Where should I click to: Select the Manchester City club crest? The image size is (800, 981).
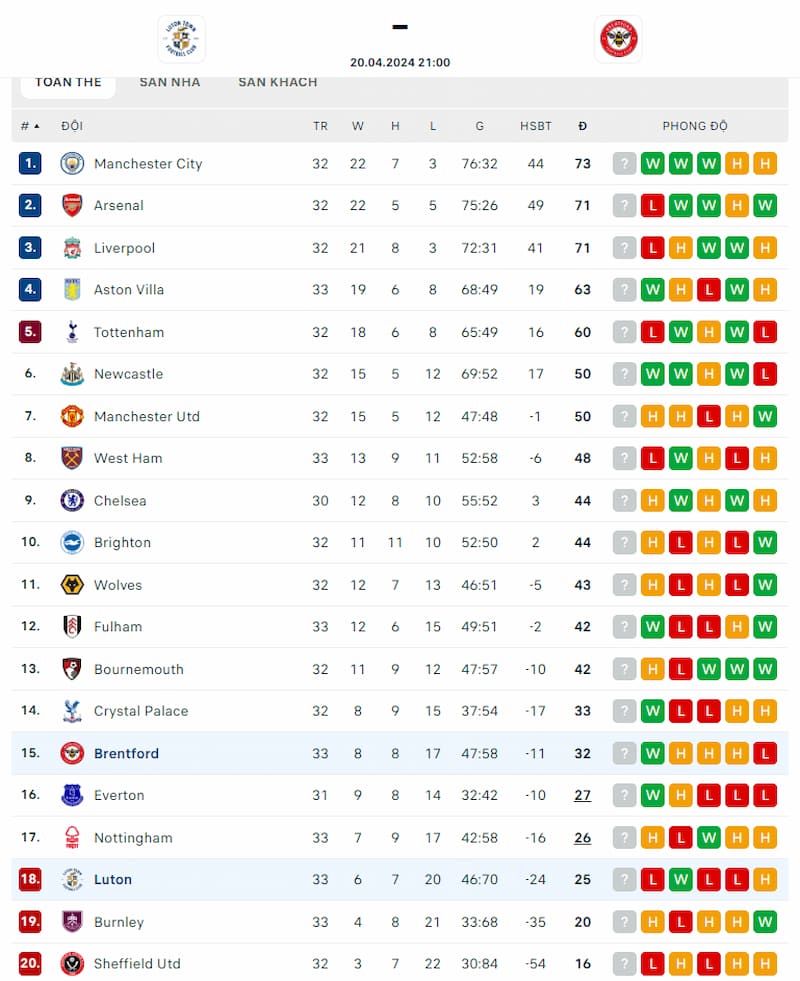click(x=72, y=163)
